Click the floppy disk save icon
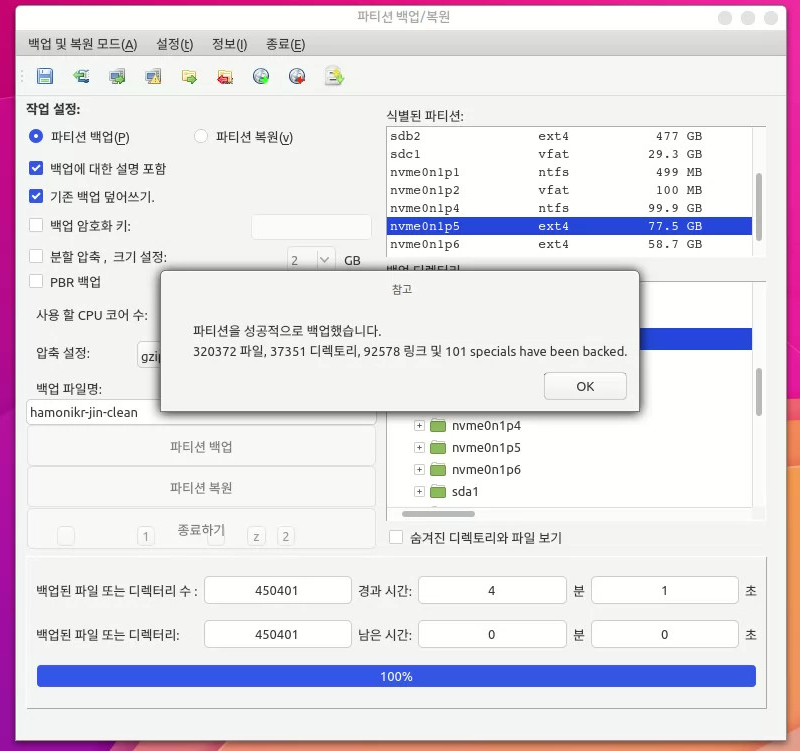The height and width of the screenshot is (751, 800). click(x=45, y=76)
